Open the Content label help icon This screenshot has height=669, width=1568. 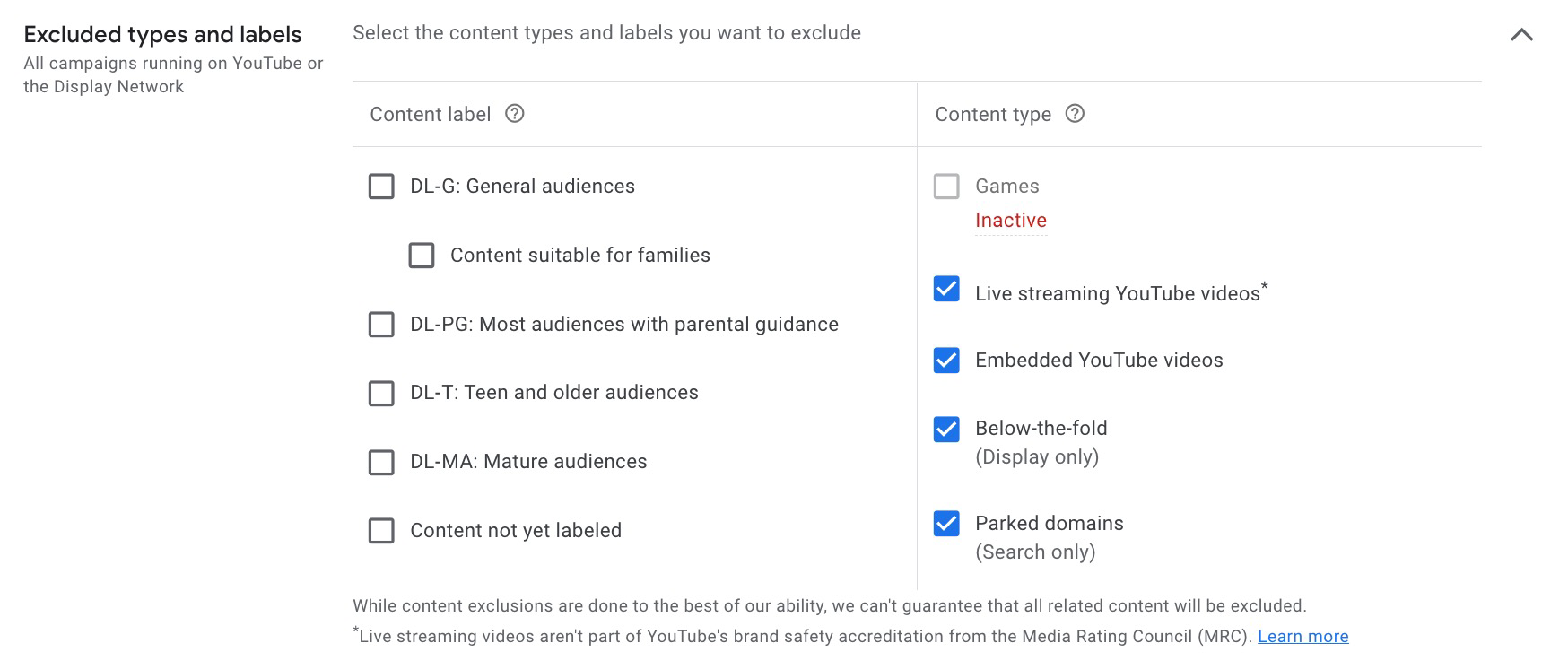(515, 114)
